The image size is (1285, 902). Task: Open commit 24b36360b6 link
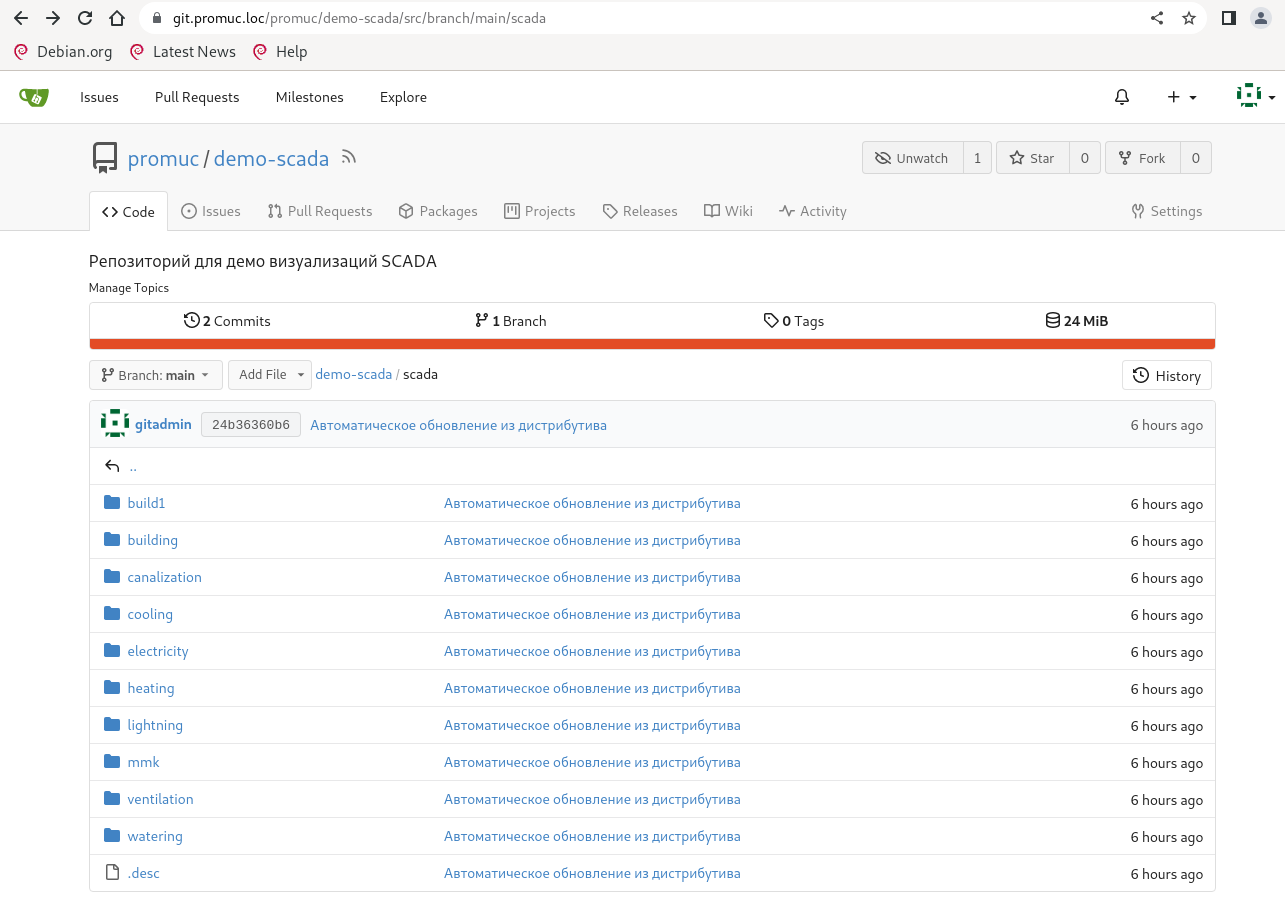(x=251, y=425)
